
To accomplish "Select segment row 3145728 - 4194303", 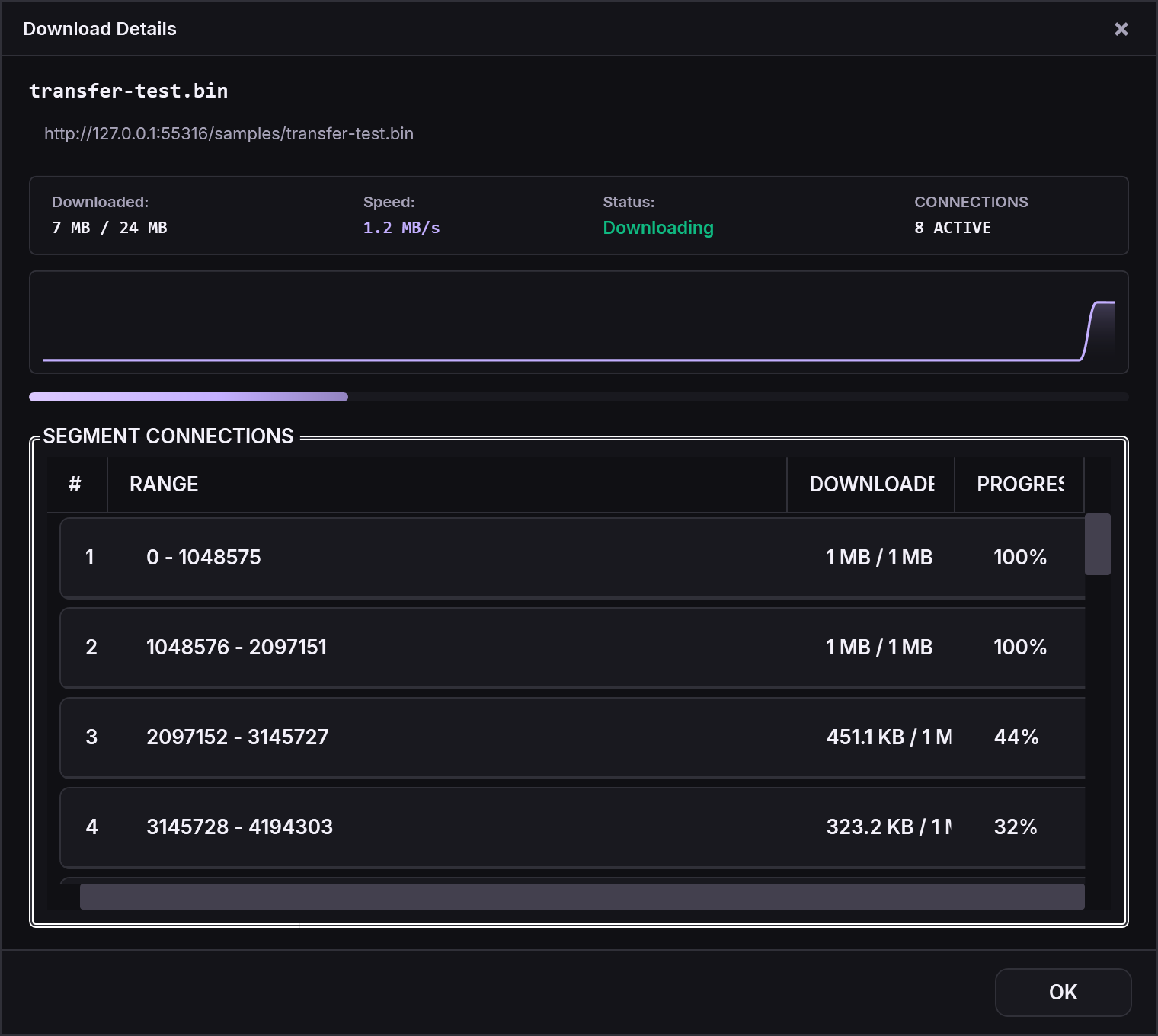I will point(572,827).
